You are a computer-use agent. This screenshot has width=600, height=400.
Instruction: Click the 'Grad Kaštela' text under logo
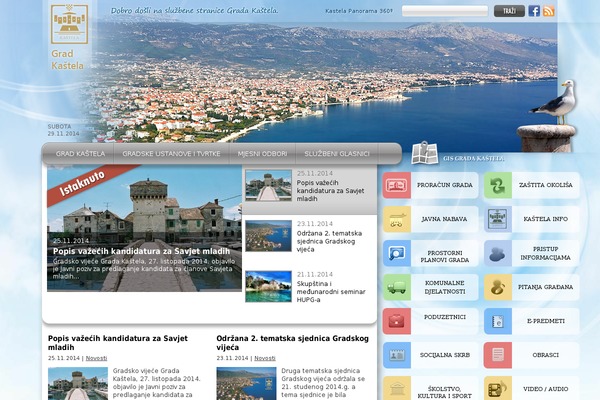67,60
